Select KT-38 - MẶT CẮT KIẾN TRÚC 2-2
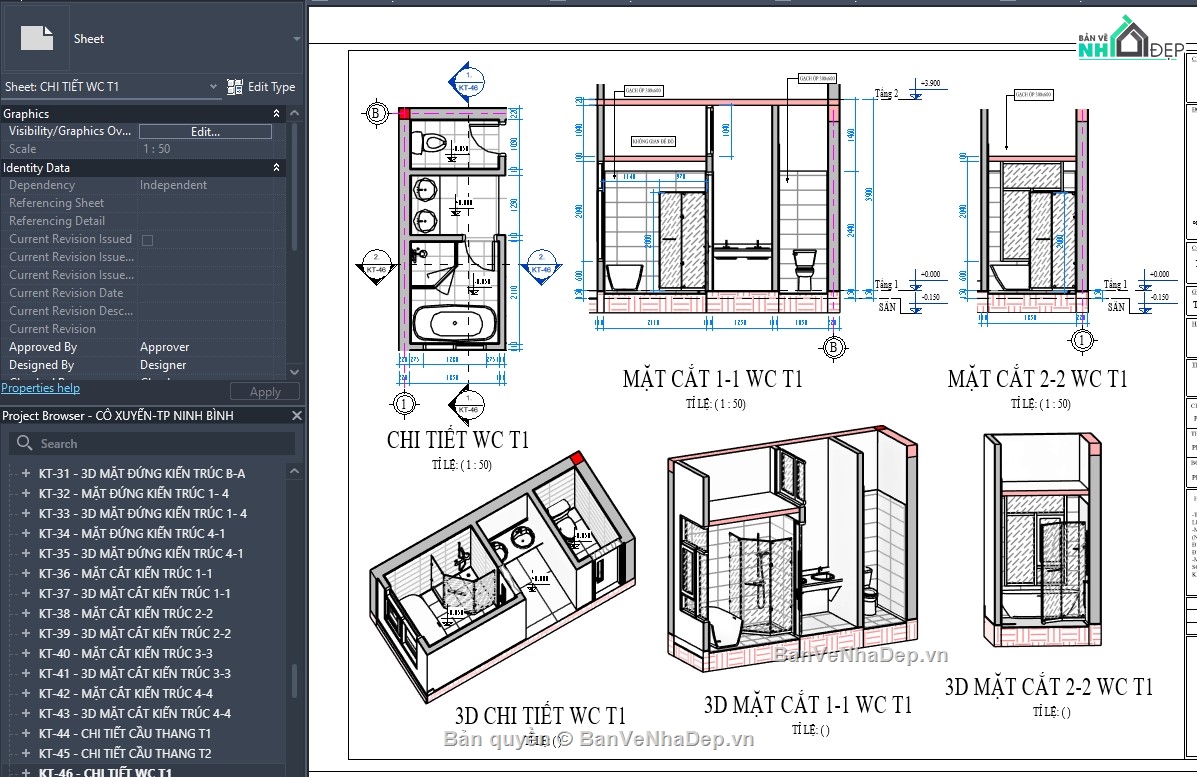 [x=126, y=614]
